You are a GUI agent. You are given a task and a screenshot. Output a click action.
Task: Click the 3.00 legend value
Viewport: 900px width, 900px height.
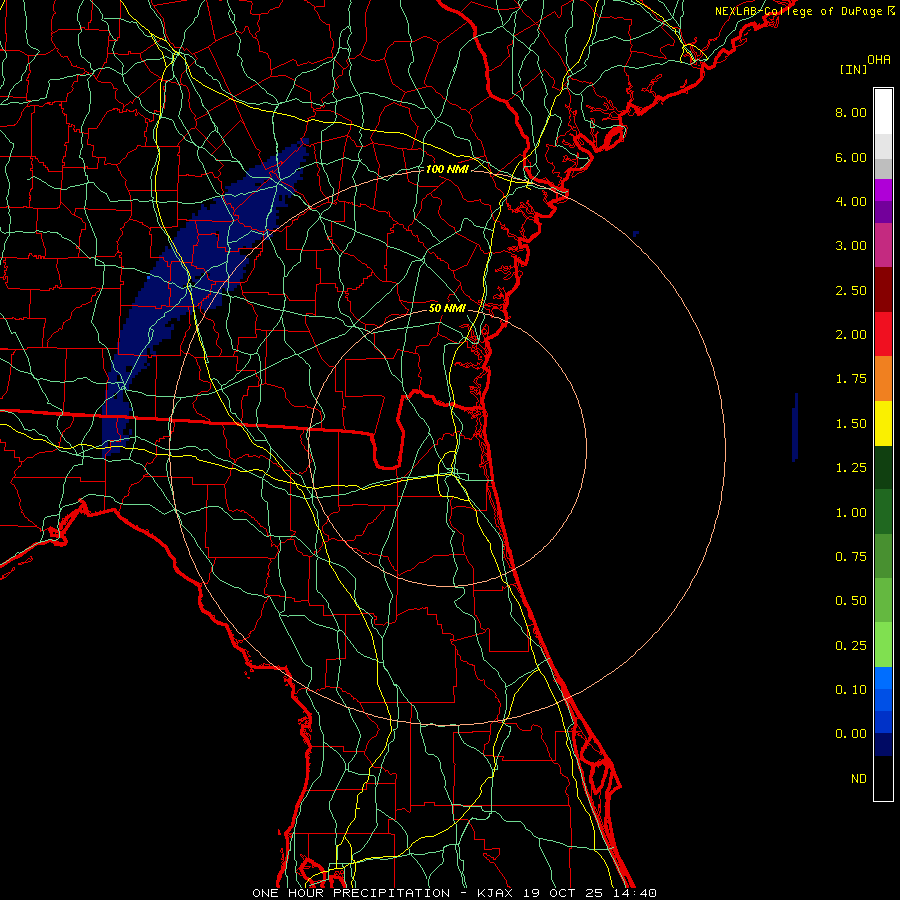[851, 246]
